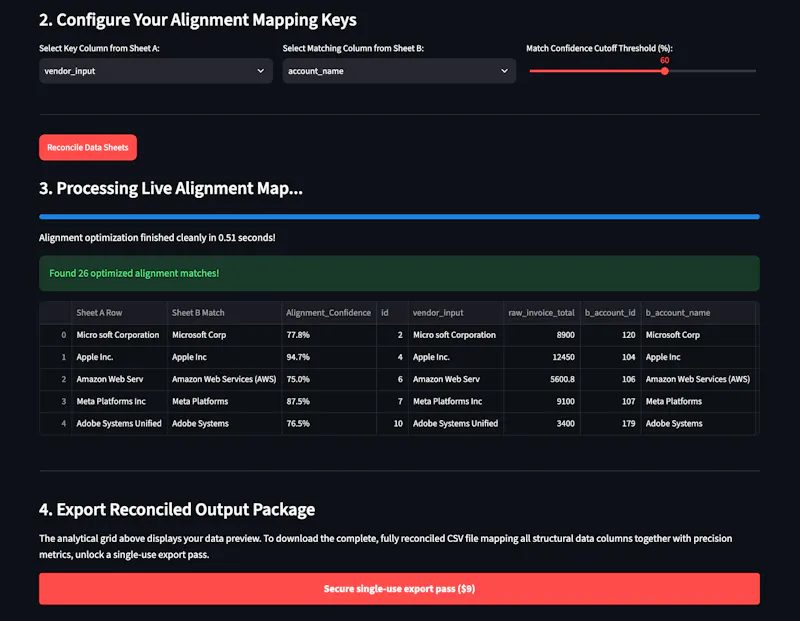Click the Reconcile Data Sheets button

pos(88,147)
